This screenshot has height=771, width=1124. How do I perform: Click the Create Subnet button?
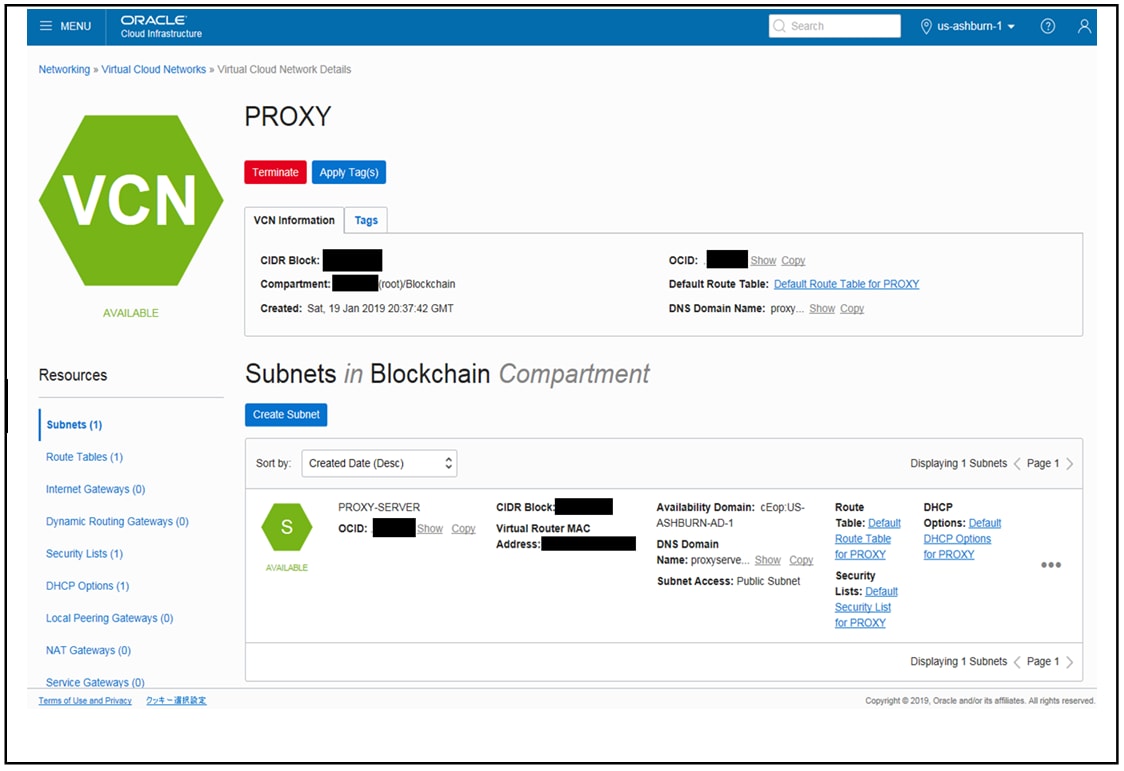[286, 414]
